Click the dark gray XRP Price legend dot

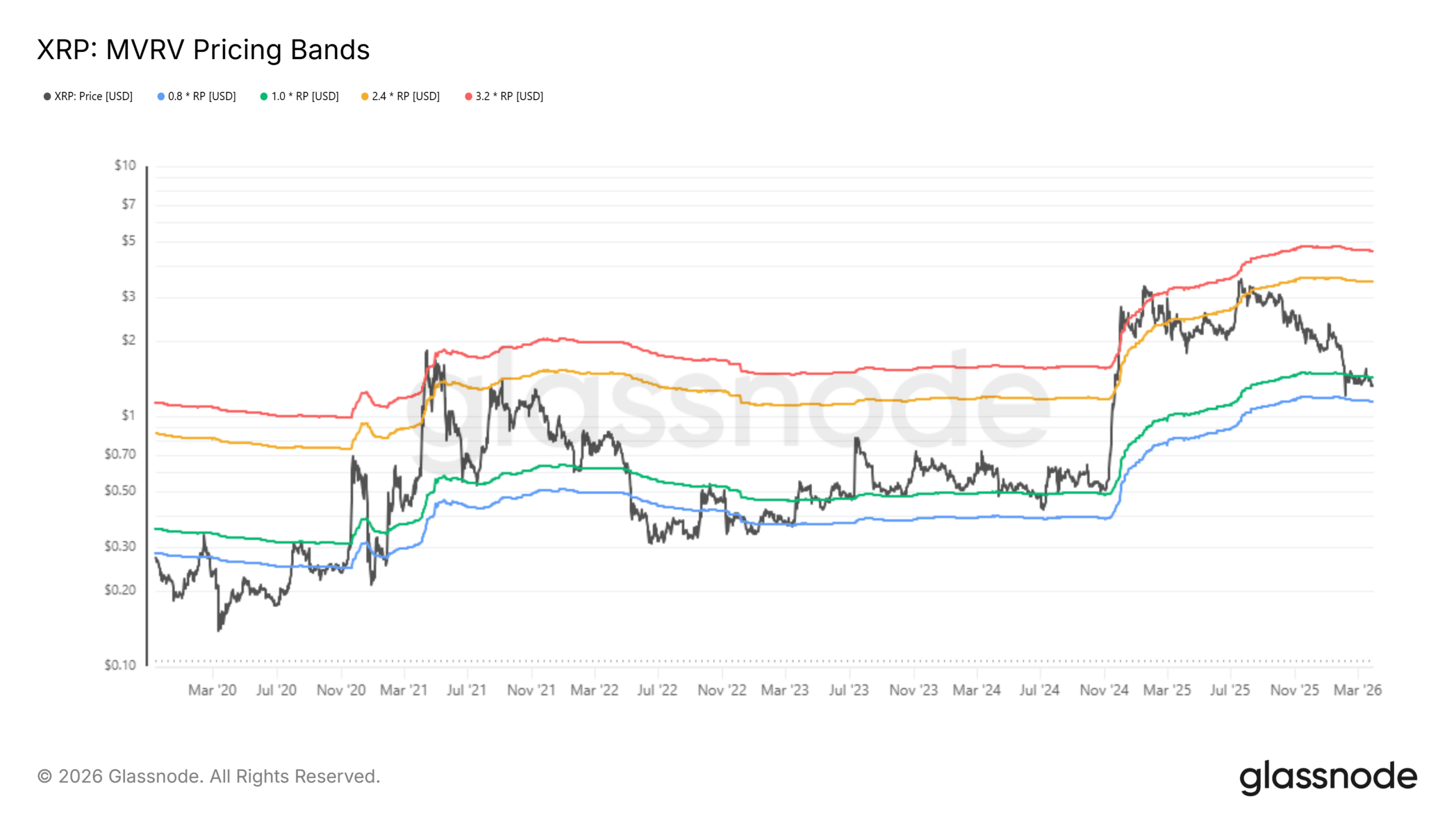pyautogui.click(x=47, y=97)
